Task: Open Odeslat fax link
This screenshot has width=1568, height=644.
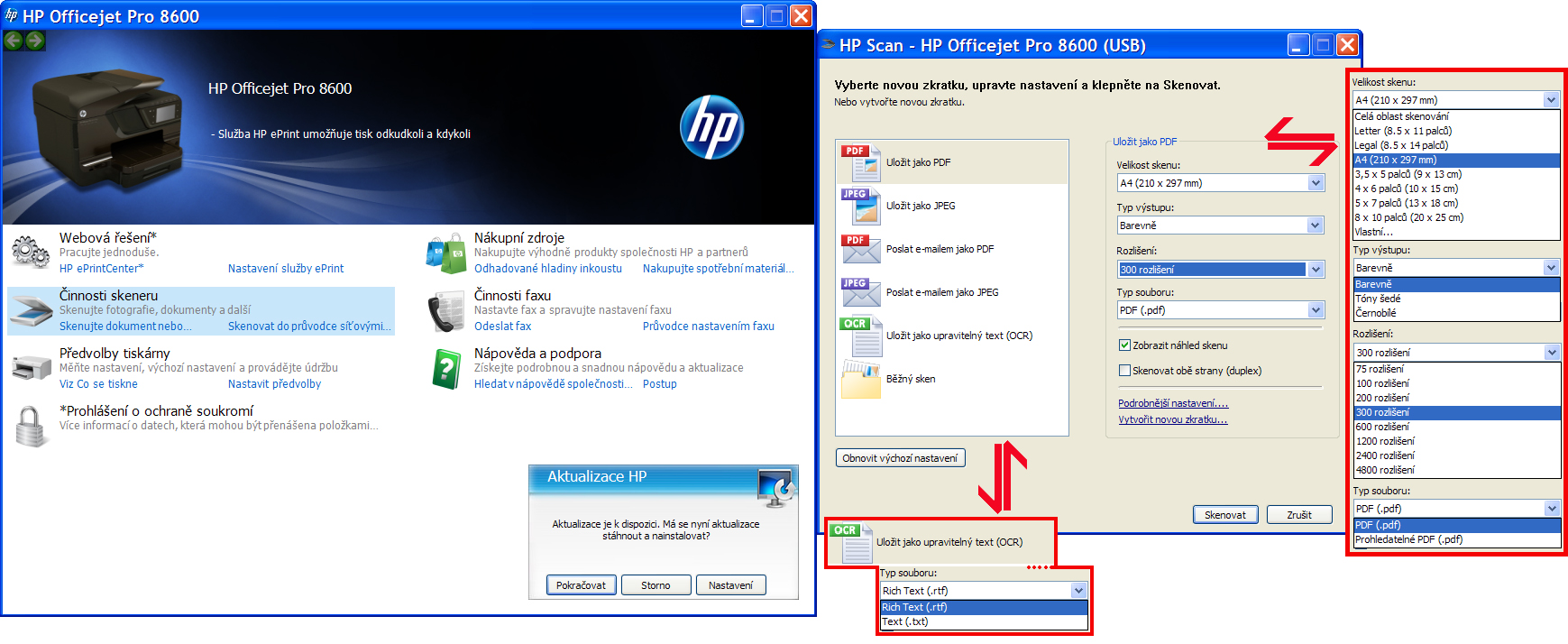Action: (x=503, y=327)
